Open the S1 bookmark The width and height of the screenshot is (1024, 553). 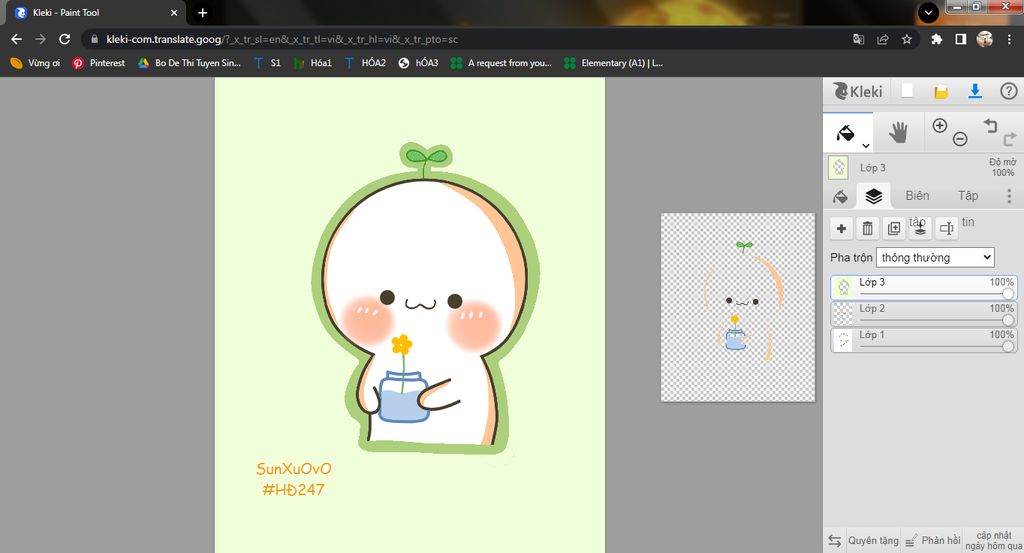[267, 63]
